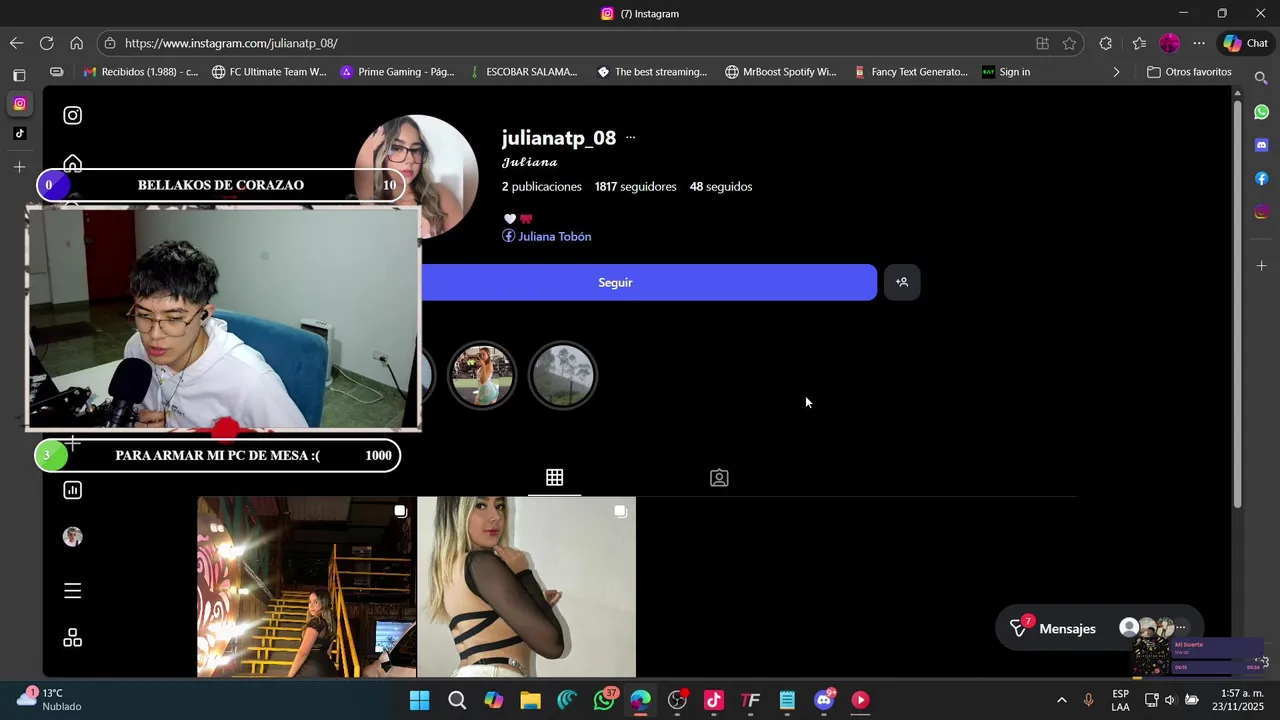The image size is (1280, 720).
Task: Open story highlight with woman in field
Action: click(x=481, y=376)
